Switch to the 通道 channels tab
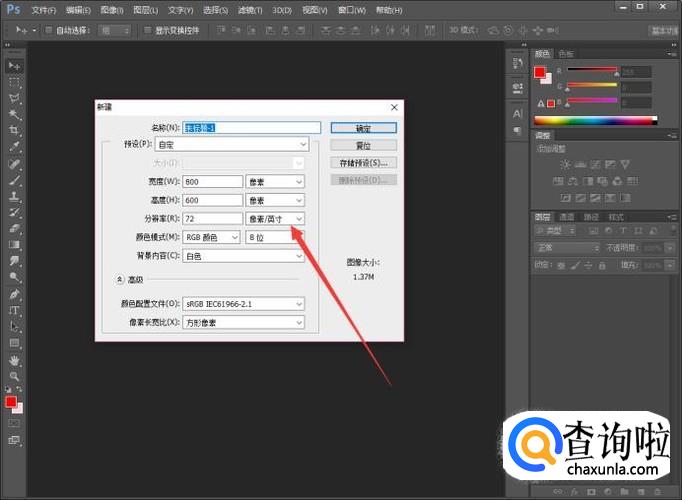682x500 pixels. coord(567,216)
